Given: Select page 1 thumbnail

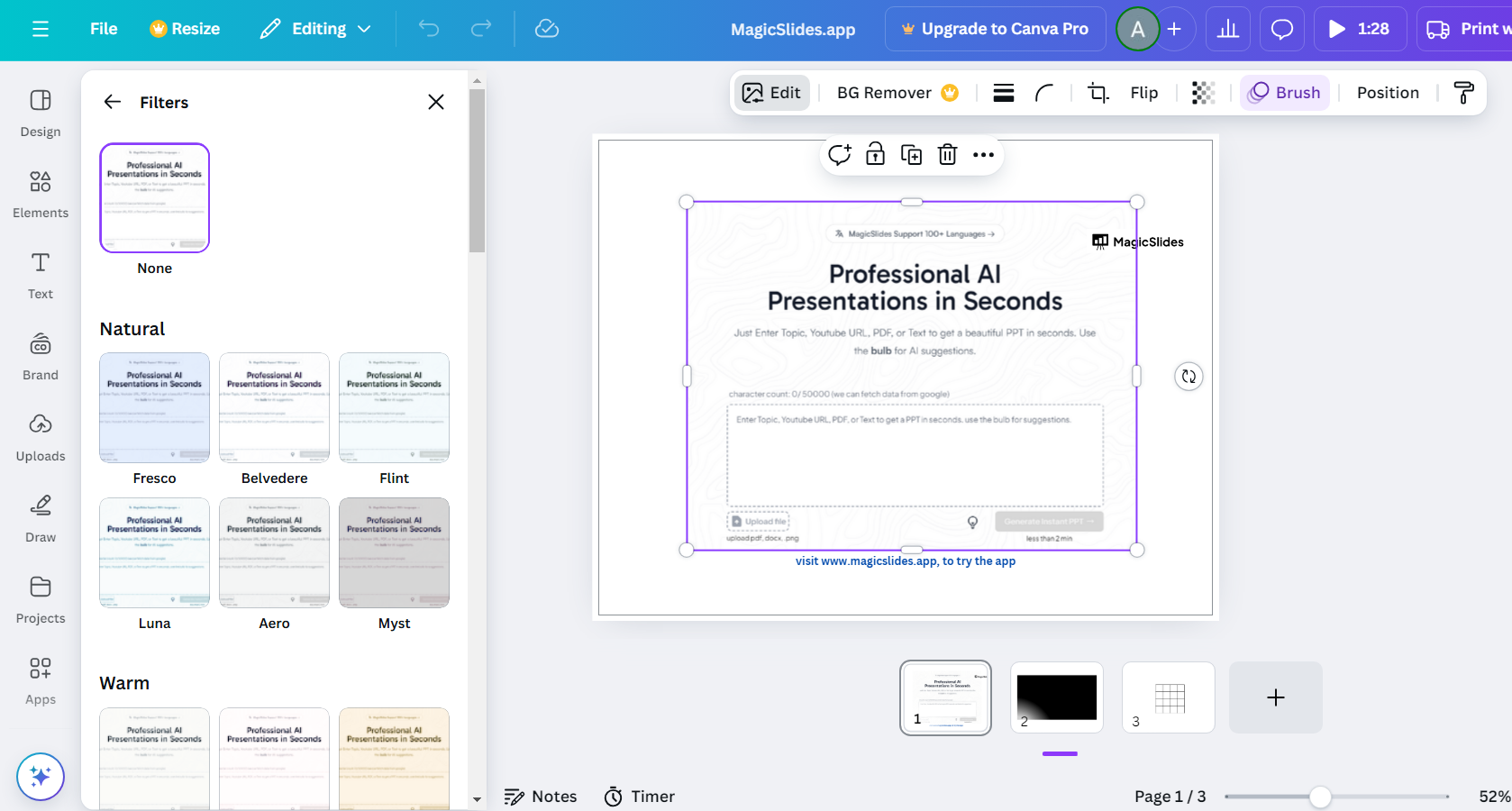Looking at the screenshot, I should tap(946, 697).
